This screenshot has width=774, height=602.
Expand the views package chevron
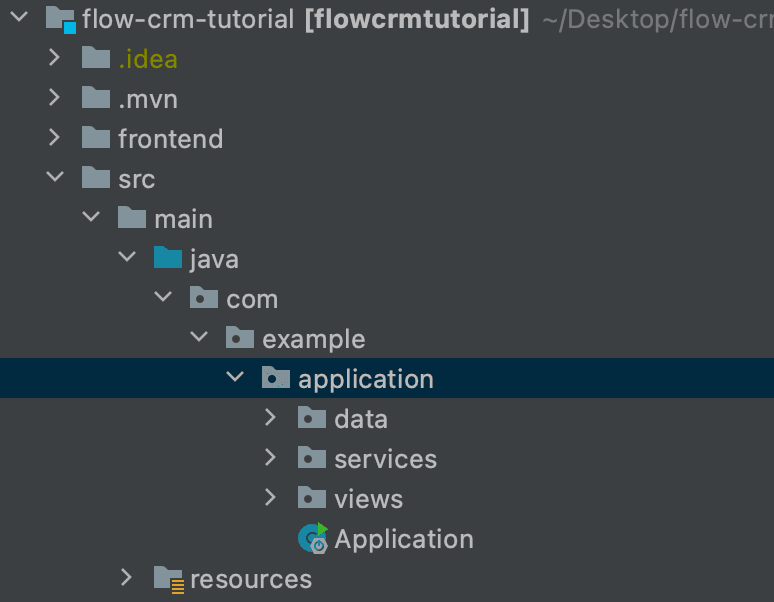[x=270, y=497]
